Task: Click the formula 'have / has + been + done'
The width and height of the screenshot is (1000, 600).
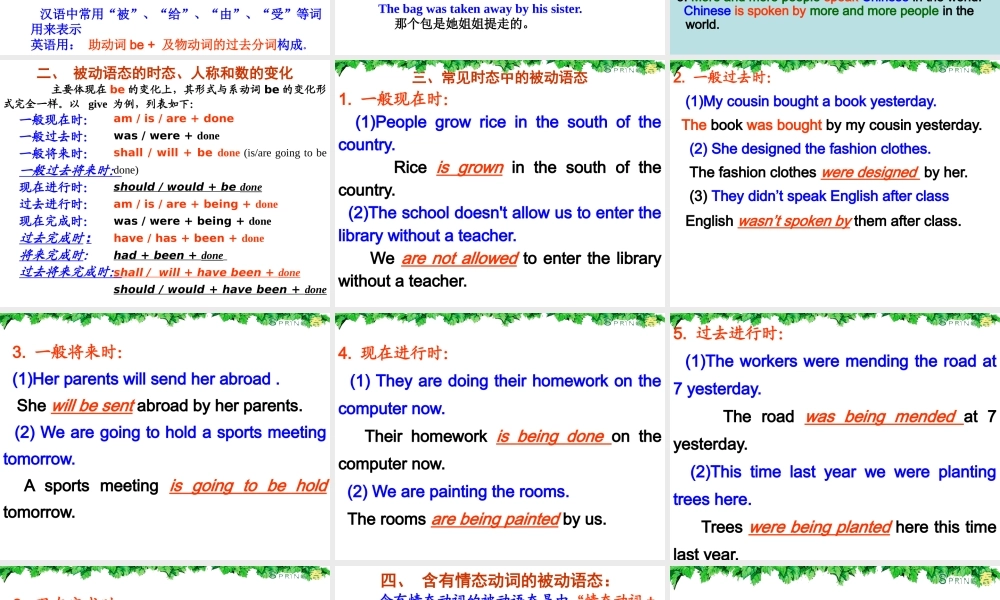Action: coord(189,238)
